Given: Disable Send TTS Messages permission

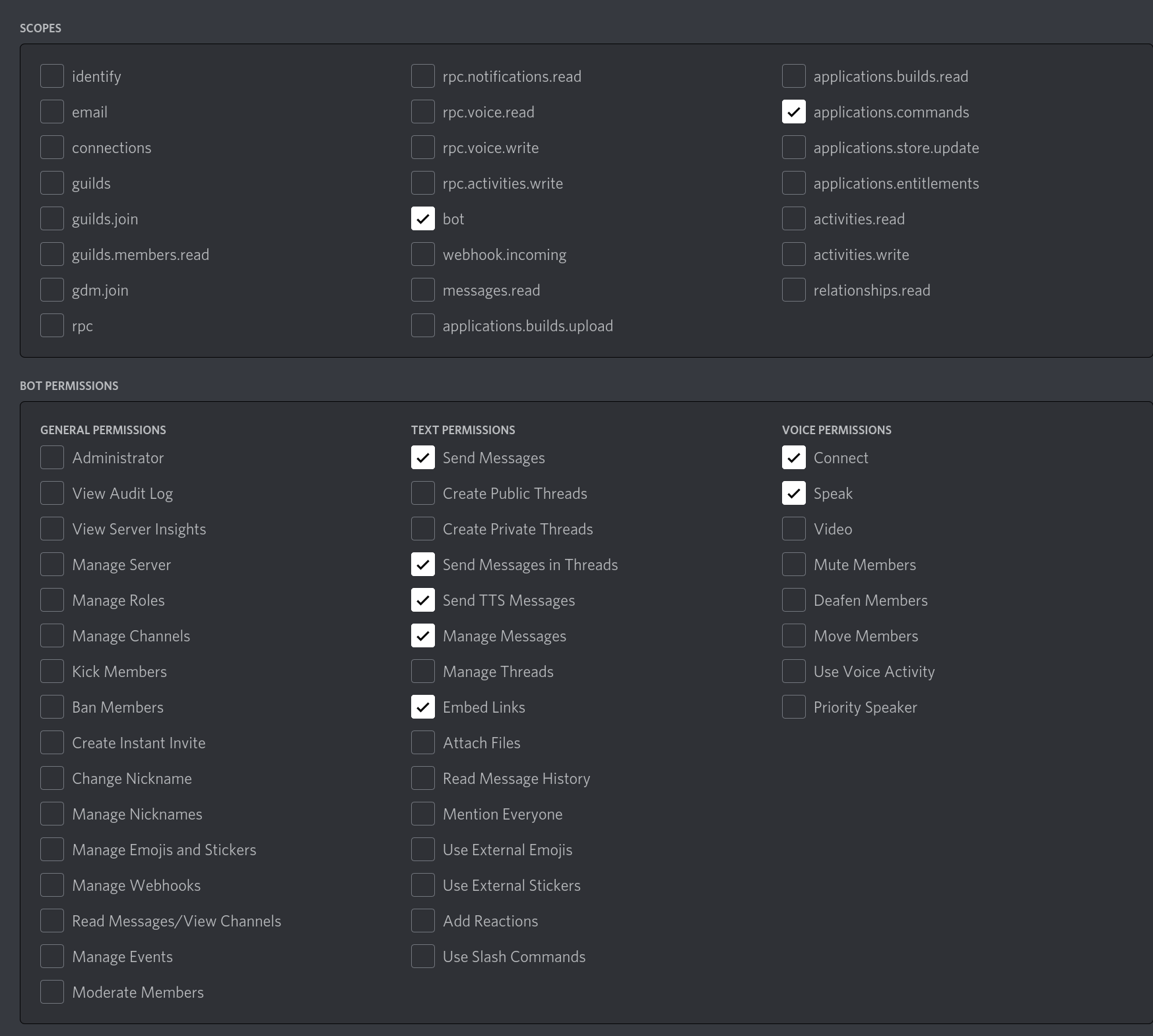Looking at the screenshot, I should [423, 600].
